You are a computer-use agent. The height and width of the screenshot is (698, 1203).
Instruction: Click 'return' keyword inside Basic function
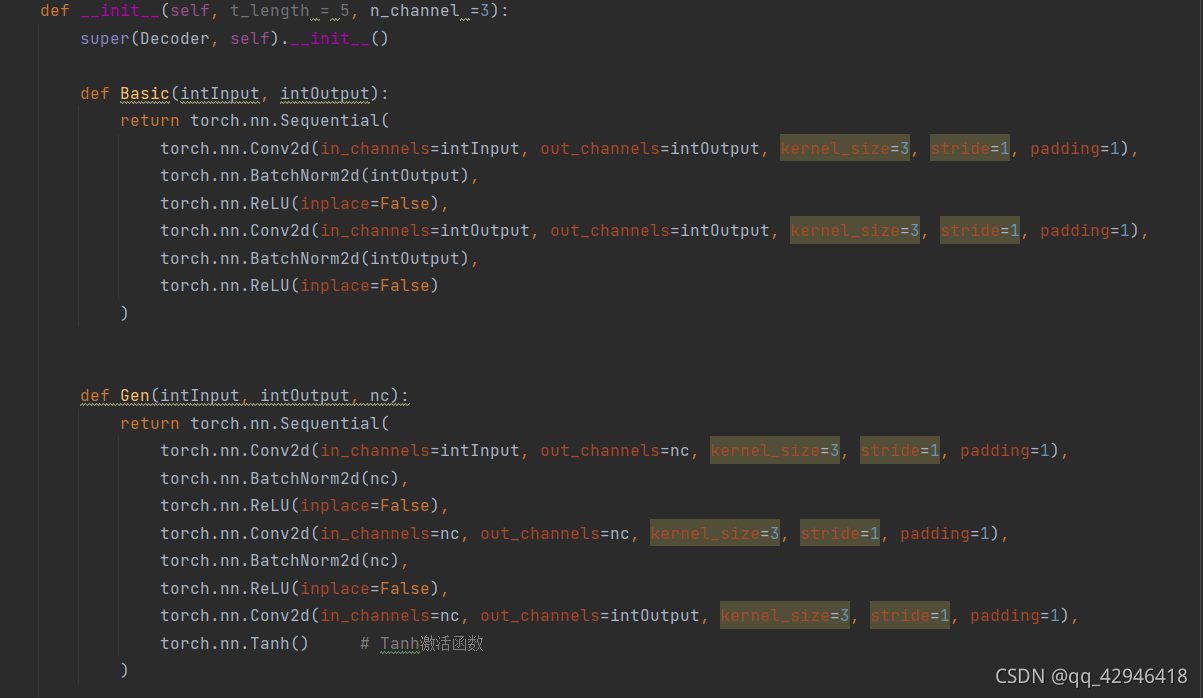coord(150,120)
